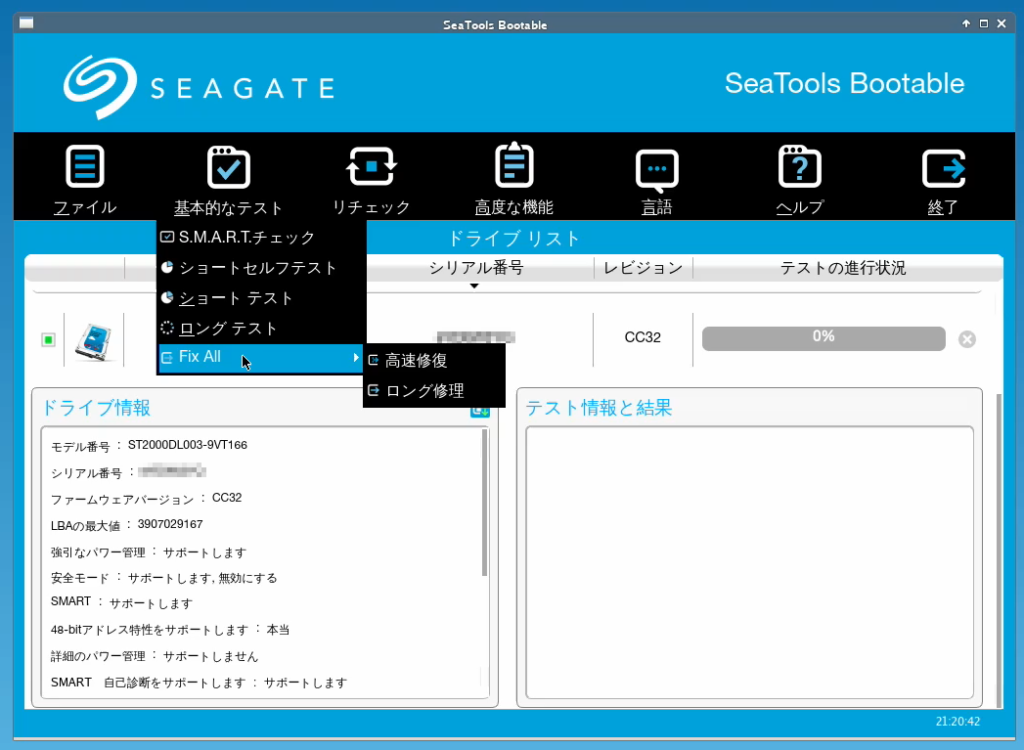1024x750 pixels.
Task: Cancel the test with the X button
Action: (x=966, y=338)
